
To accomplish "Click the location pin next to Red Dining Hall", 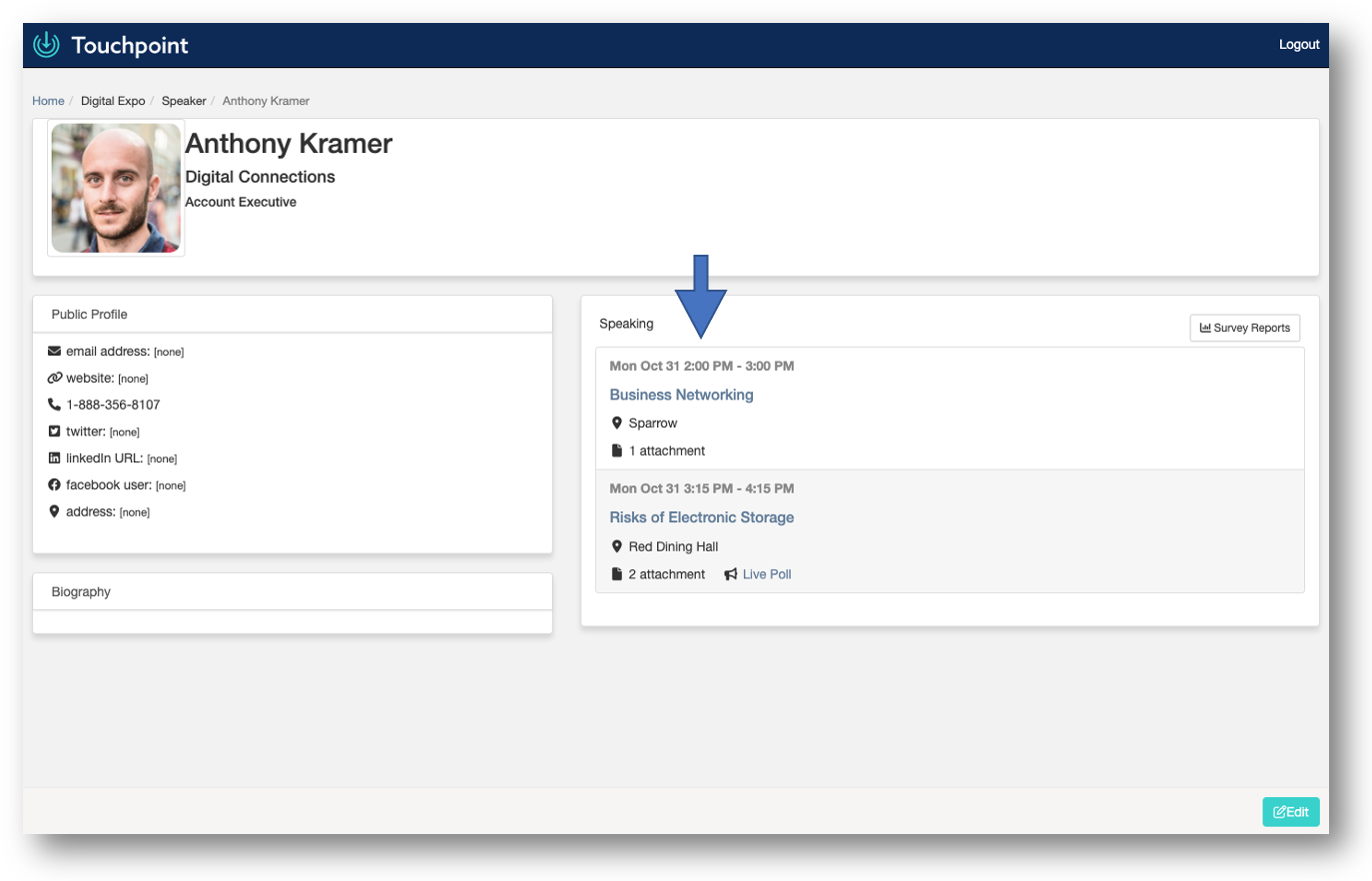I will tap(617, 546).
